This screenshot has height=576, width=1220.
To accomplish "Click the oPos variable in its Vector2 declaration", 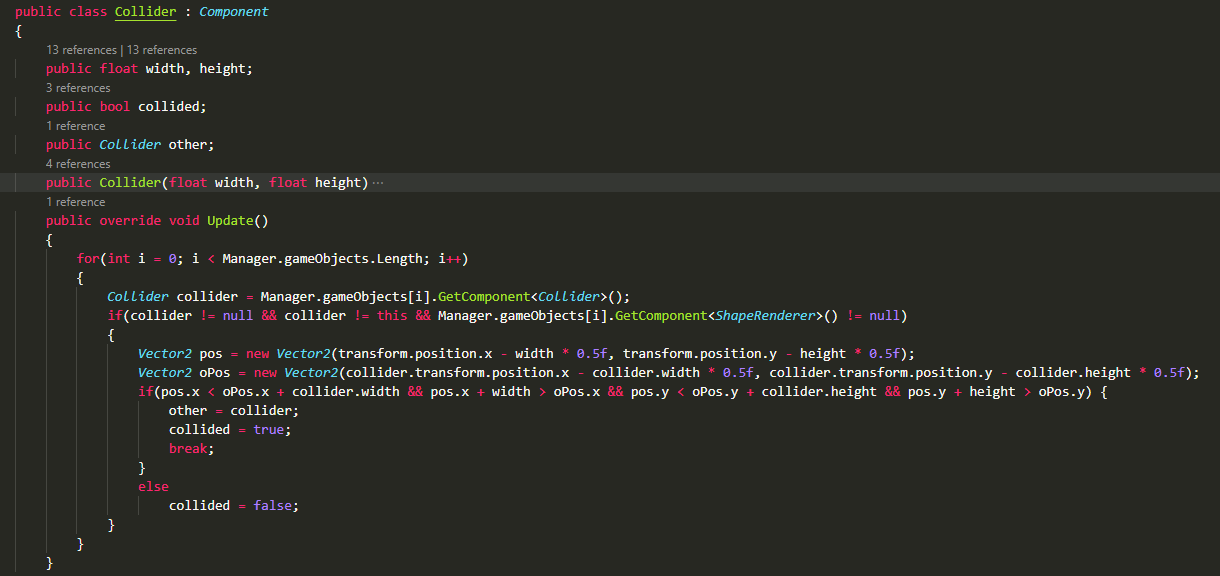I will click(x=215, y=373).
